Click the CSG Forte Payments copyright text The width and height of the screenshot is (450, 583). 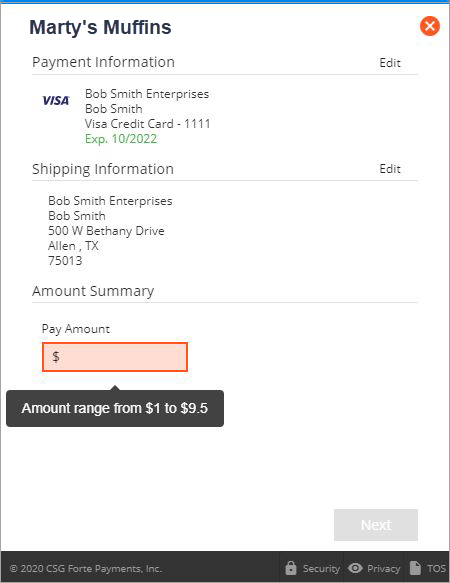[x=86, y=568]
